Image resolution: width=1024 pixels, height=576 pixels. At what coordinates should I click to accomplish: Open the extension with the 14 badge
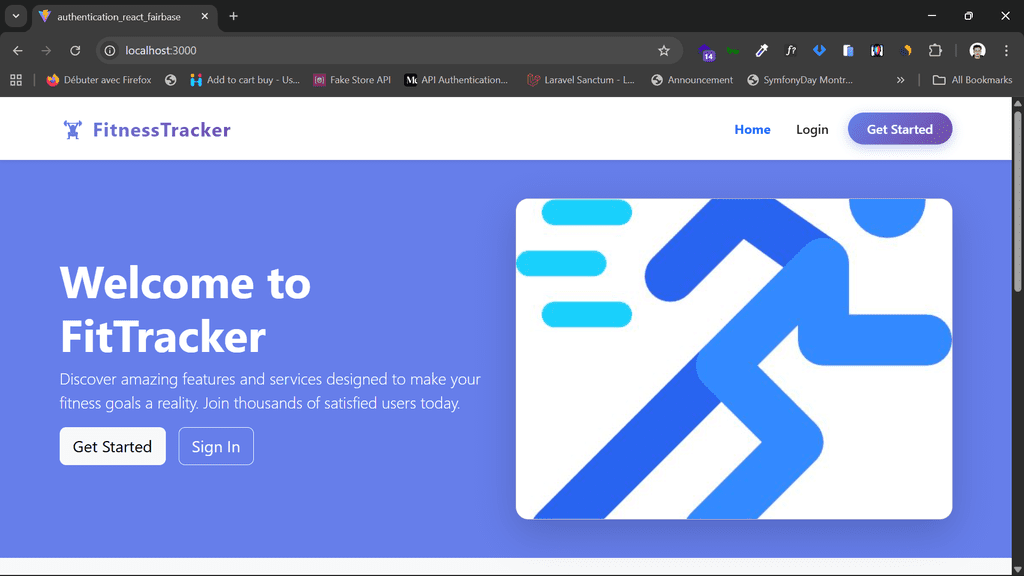[706, 52]
